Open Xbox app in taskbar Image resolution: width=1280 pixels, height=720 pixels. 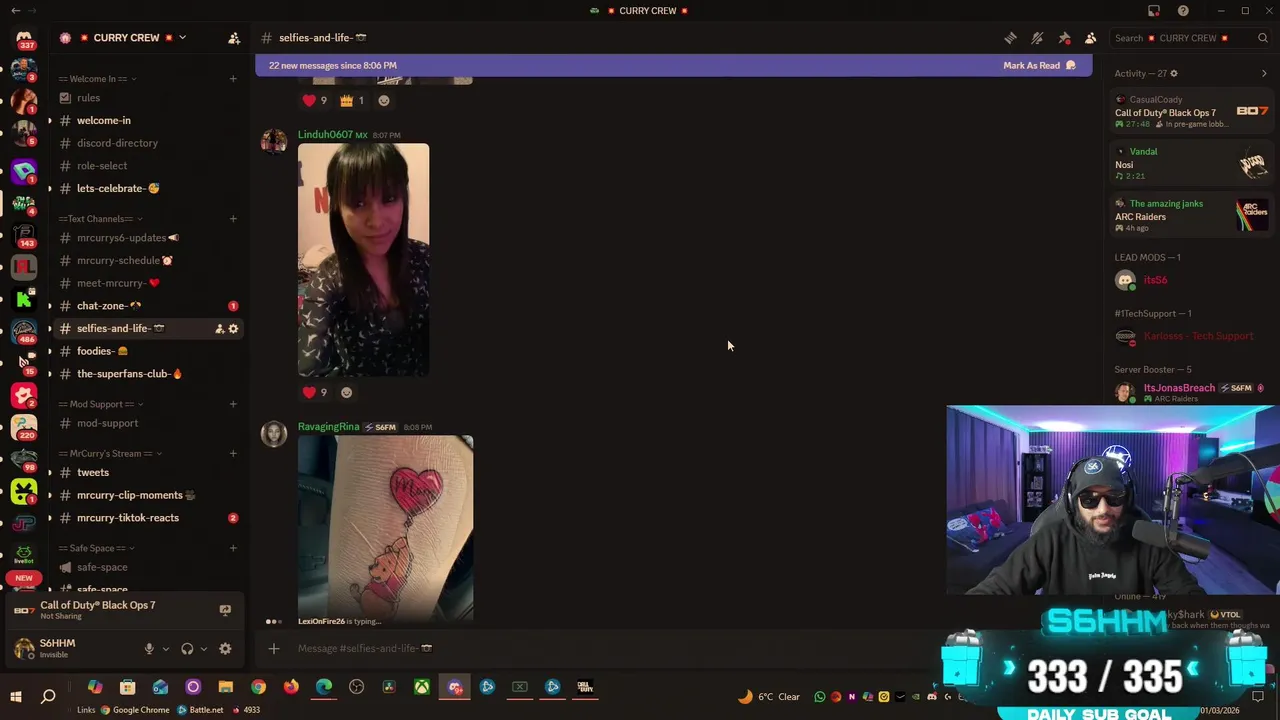(x=423, y=687)
